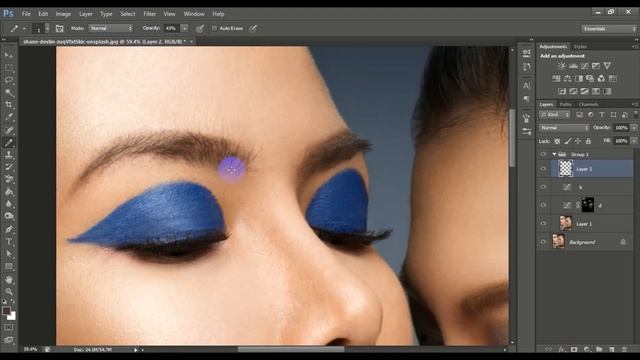Switch to the Paths tab
Image resolution: width=640 pixels, height=360 pixels.
click(x=565, y=104)
